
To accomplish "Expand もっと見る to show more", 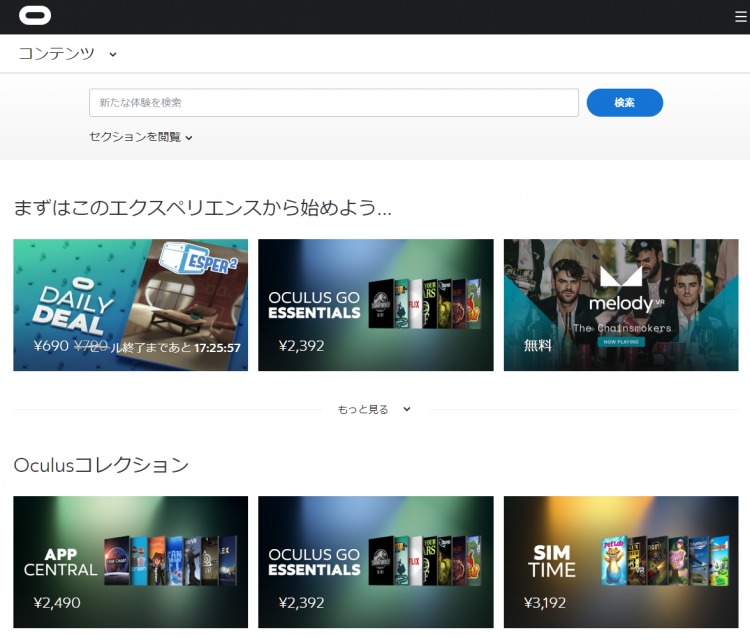I will (x=374, y=409).
